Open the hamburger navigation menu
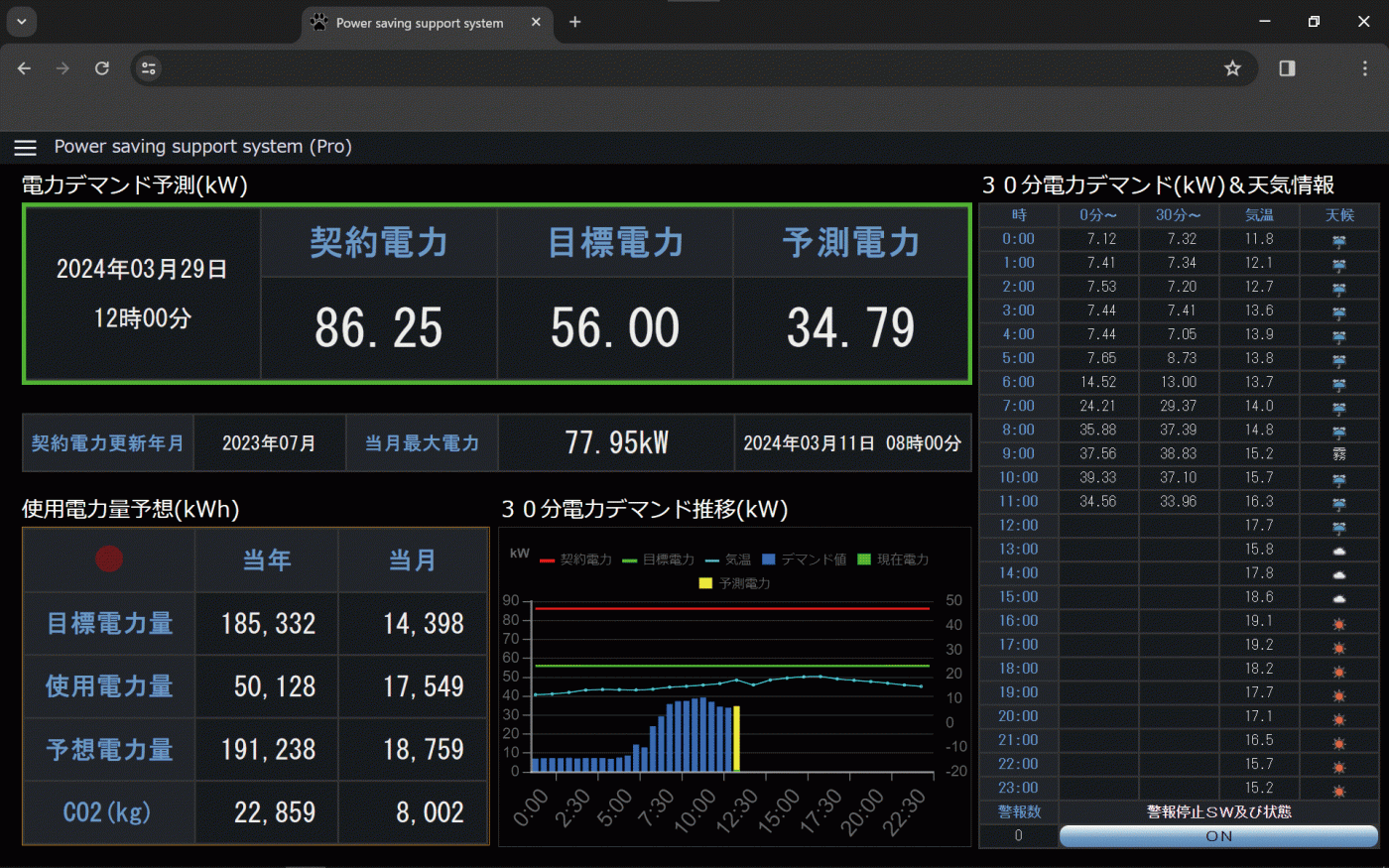The height and width of the screenshot is (868, 1389). [26, 148]
